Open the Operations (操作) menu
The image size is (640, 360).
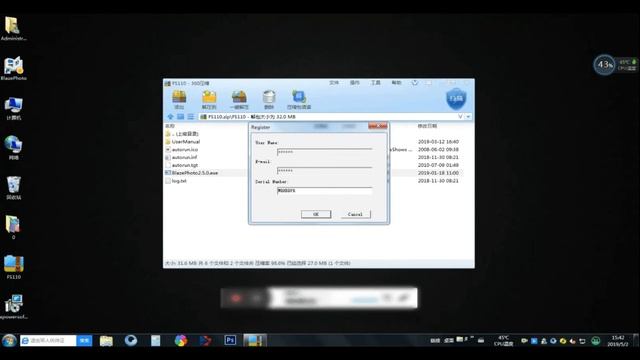[x=355, y=83]
